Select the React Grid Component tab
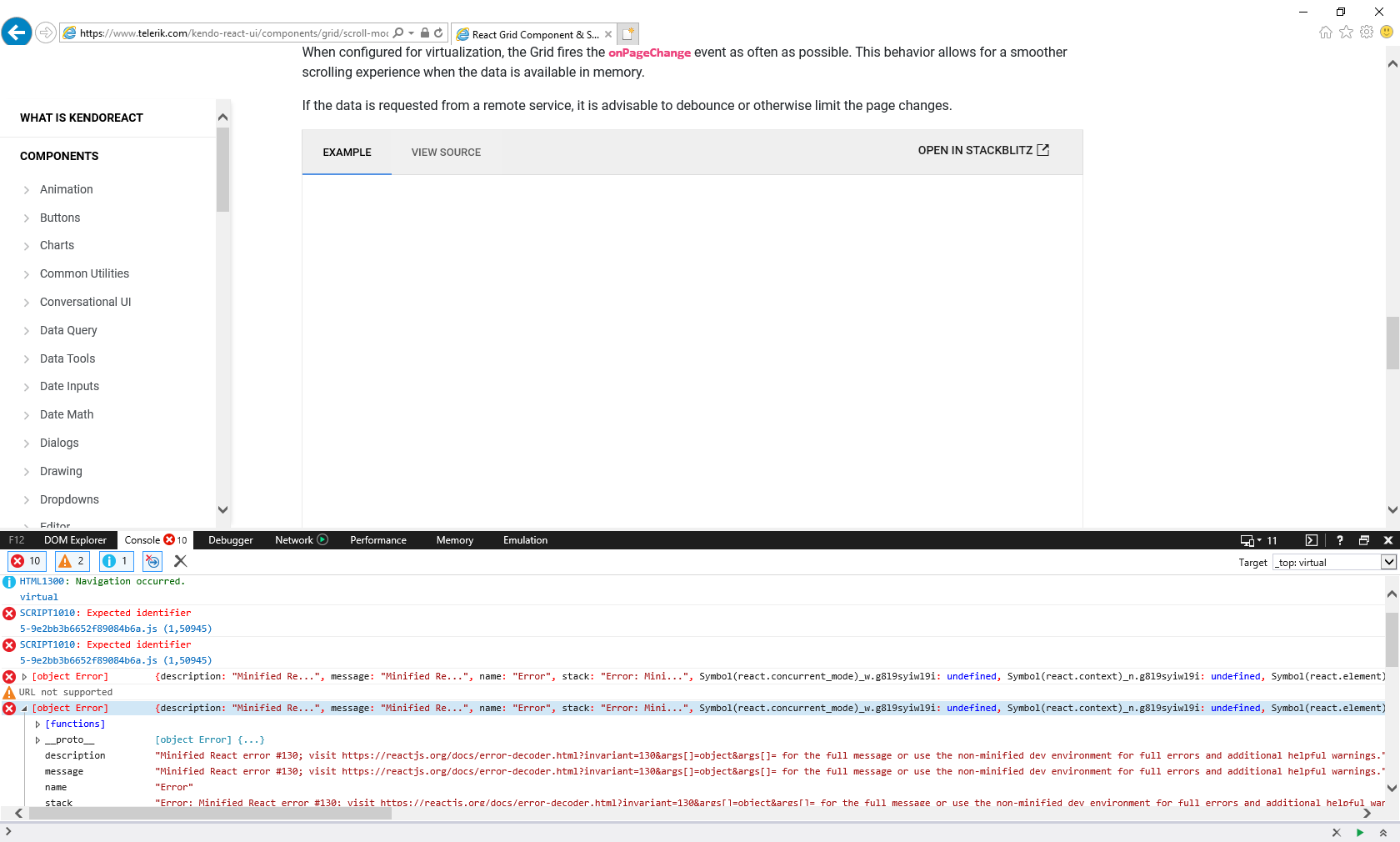1400x842 pixels. click(534, 34)
